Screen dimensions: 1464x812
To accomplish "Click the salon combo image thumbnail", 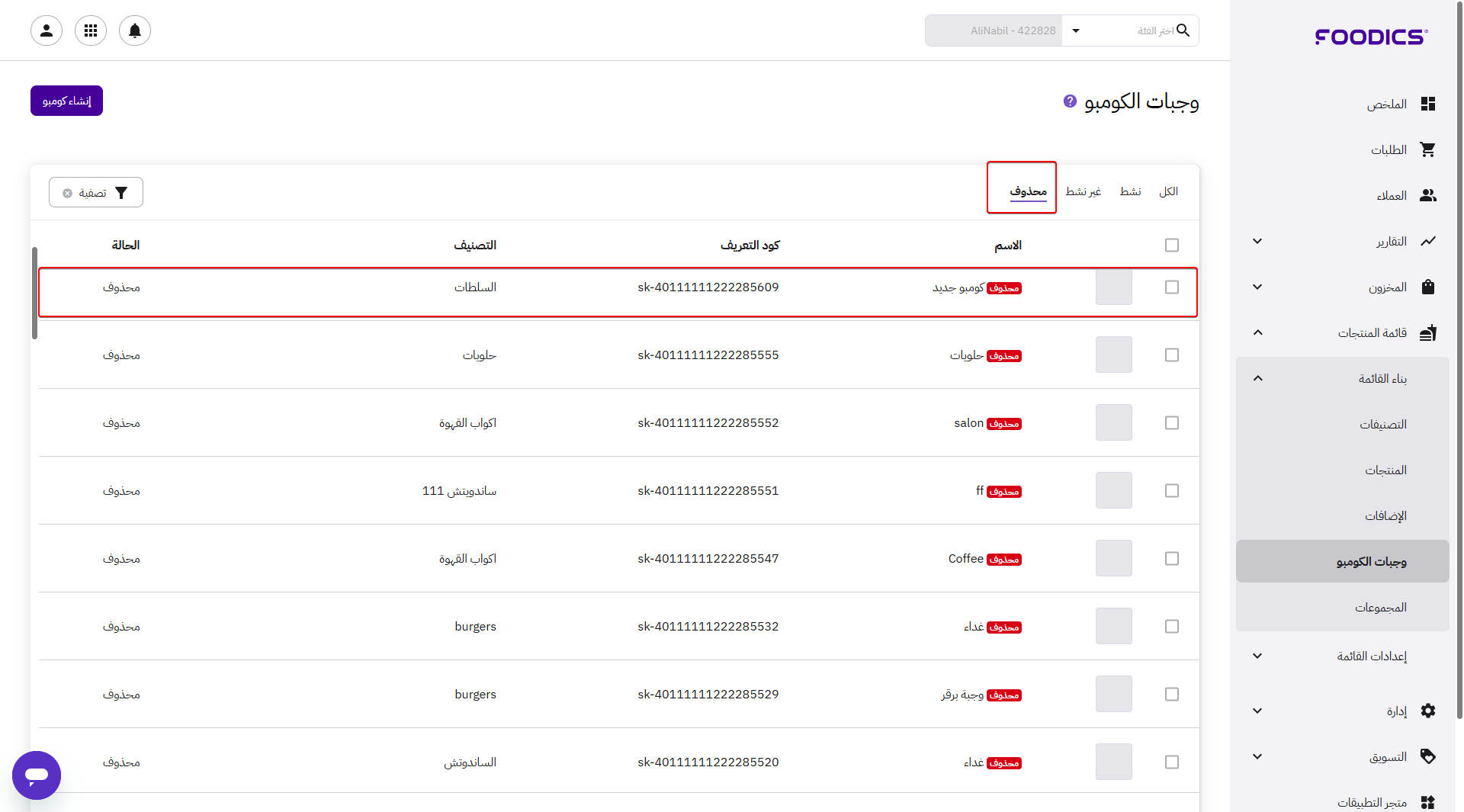I will click(x=1113, y=423).
